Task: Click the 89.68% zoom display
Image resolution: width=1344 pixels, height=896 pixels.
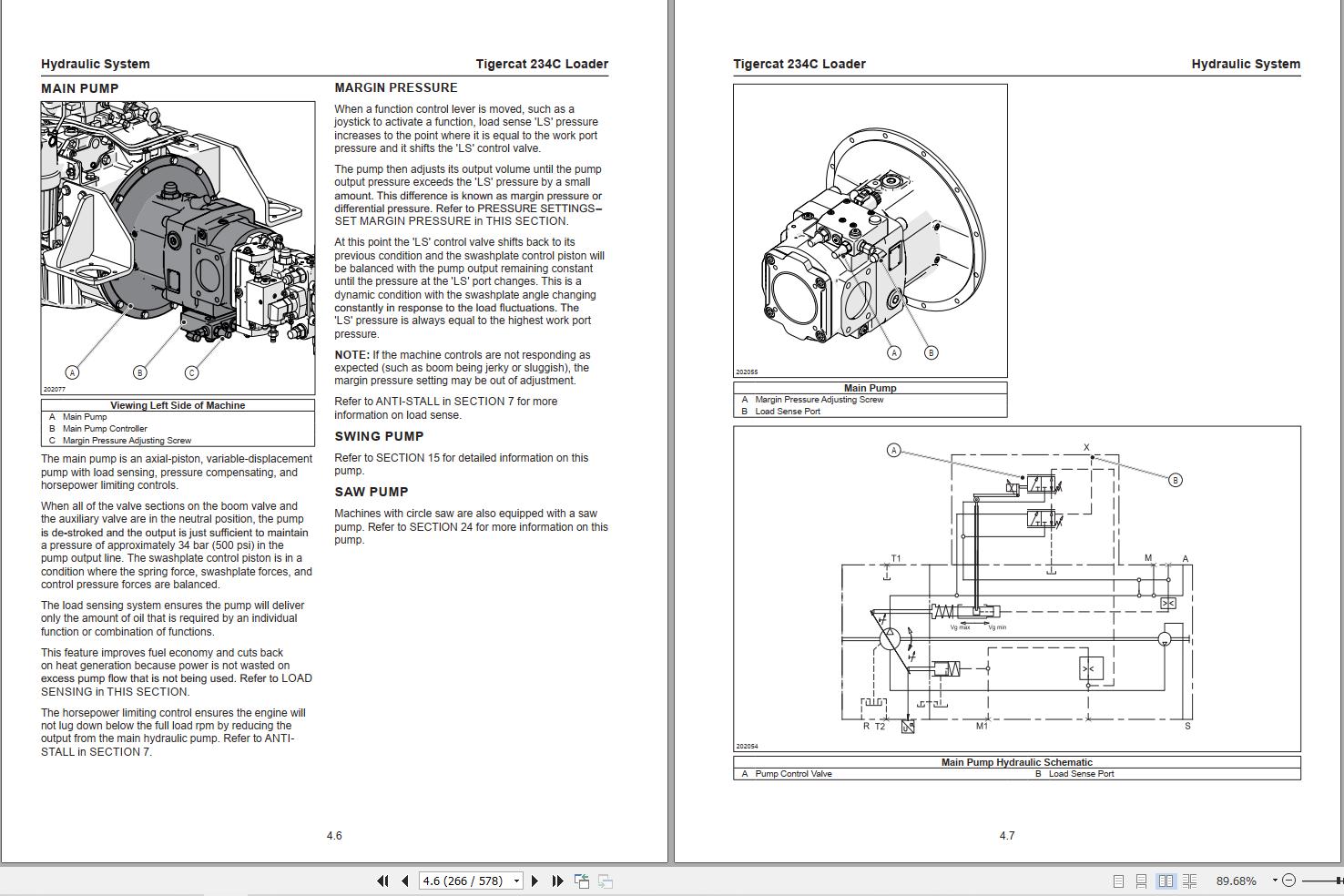Action: [1237, 881]
